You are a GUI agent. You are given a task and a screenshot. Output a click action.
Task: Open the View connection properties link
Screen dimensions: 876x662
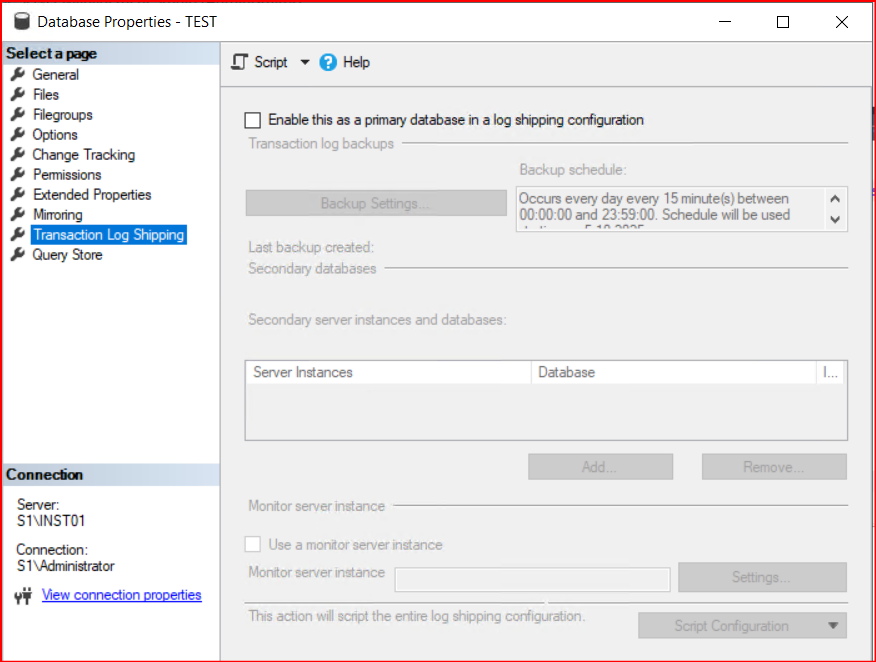pyautogui.click(x=121, y=595)
